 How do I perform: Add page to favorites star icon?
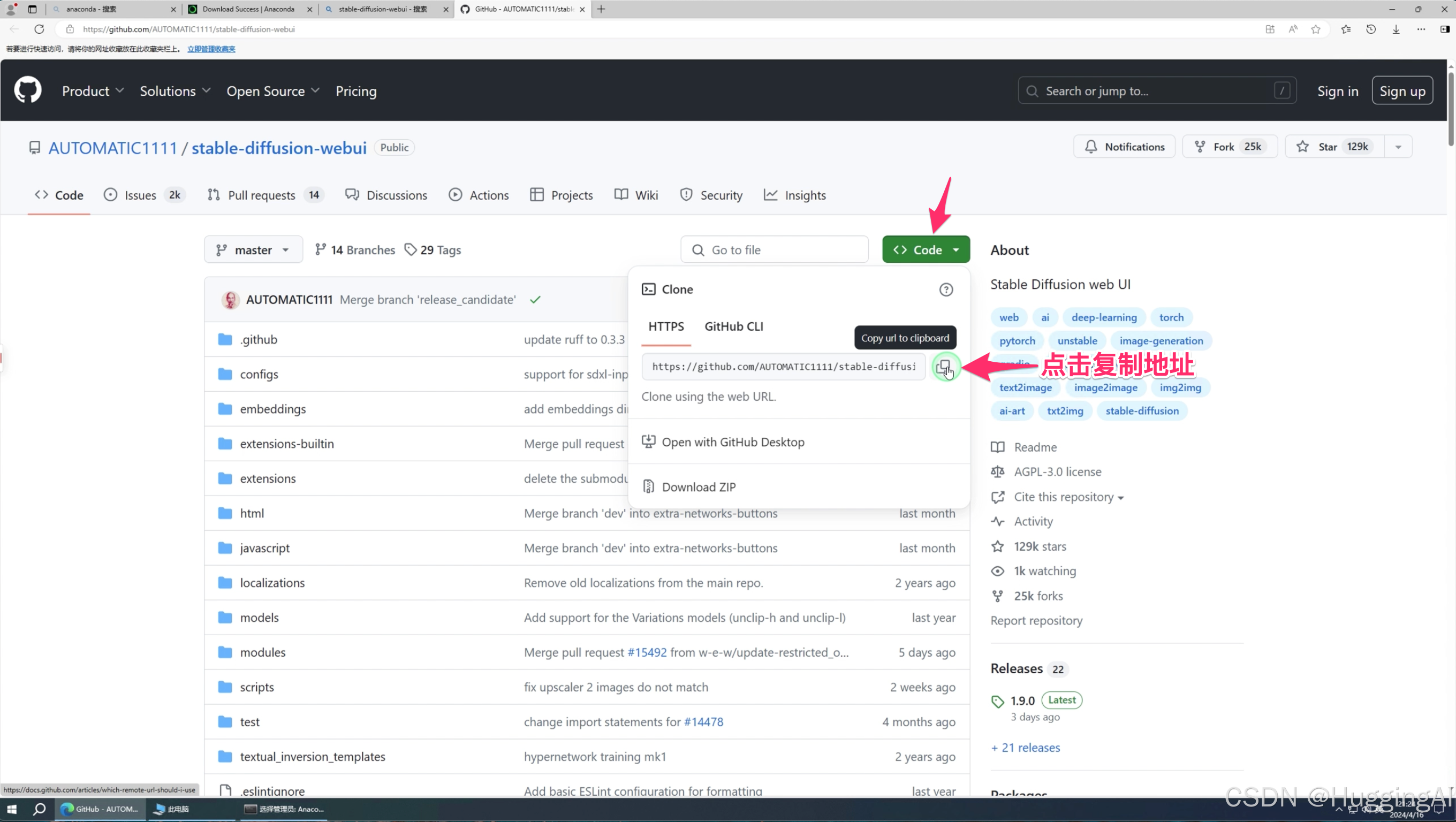1316,29
